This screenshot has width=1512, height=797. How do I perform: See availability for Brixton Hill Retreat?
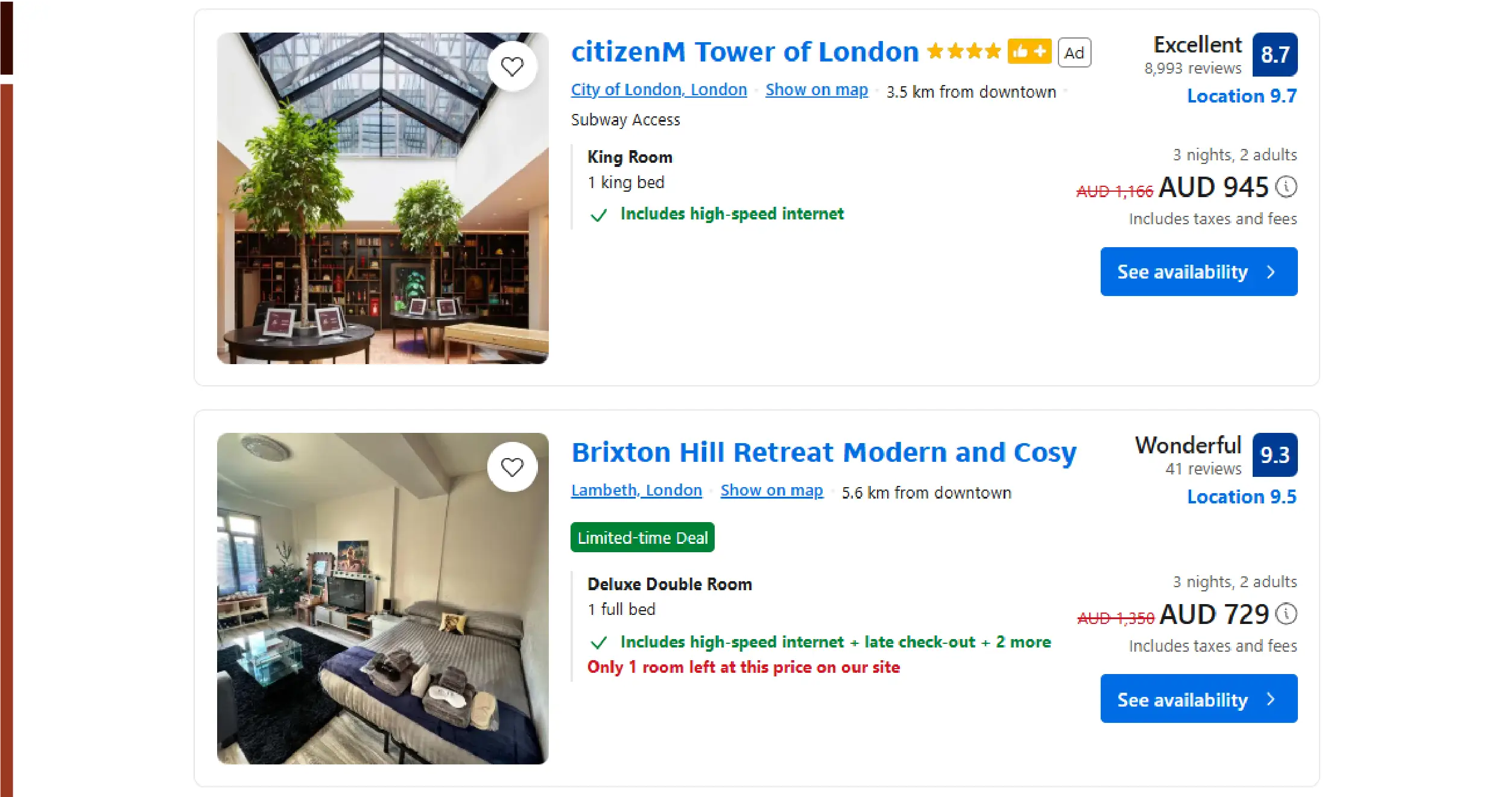(1198, 699)
